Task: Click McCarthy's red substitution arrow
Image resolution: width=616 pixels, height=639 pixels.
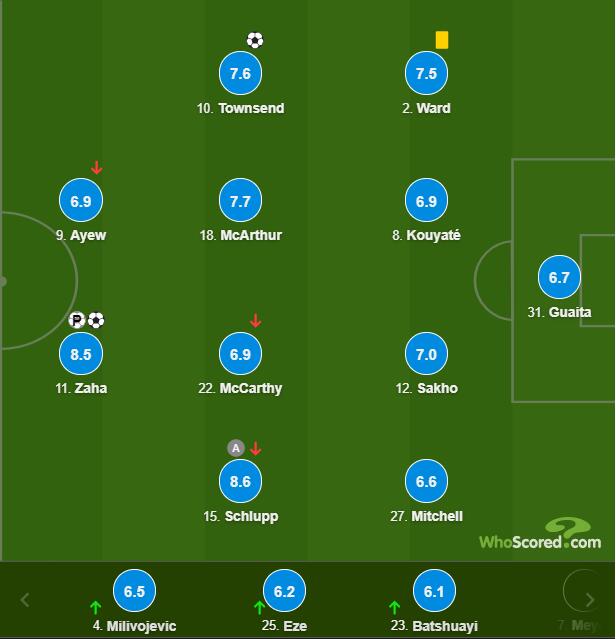Action: click(255, 321)
